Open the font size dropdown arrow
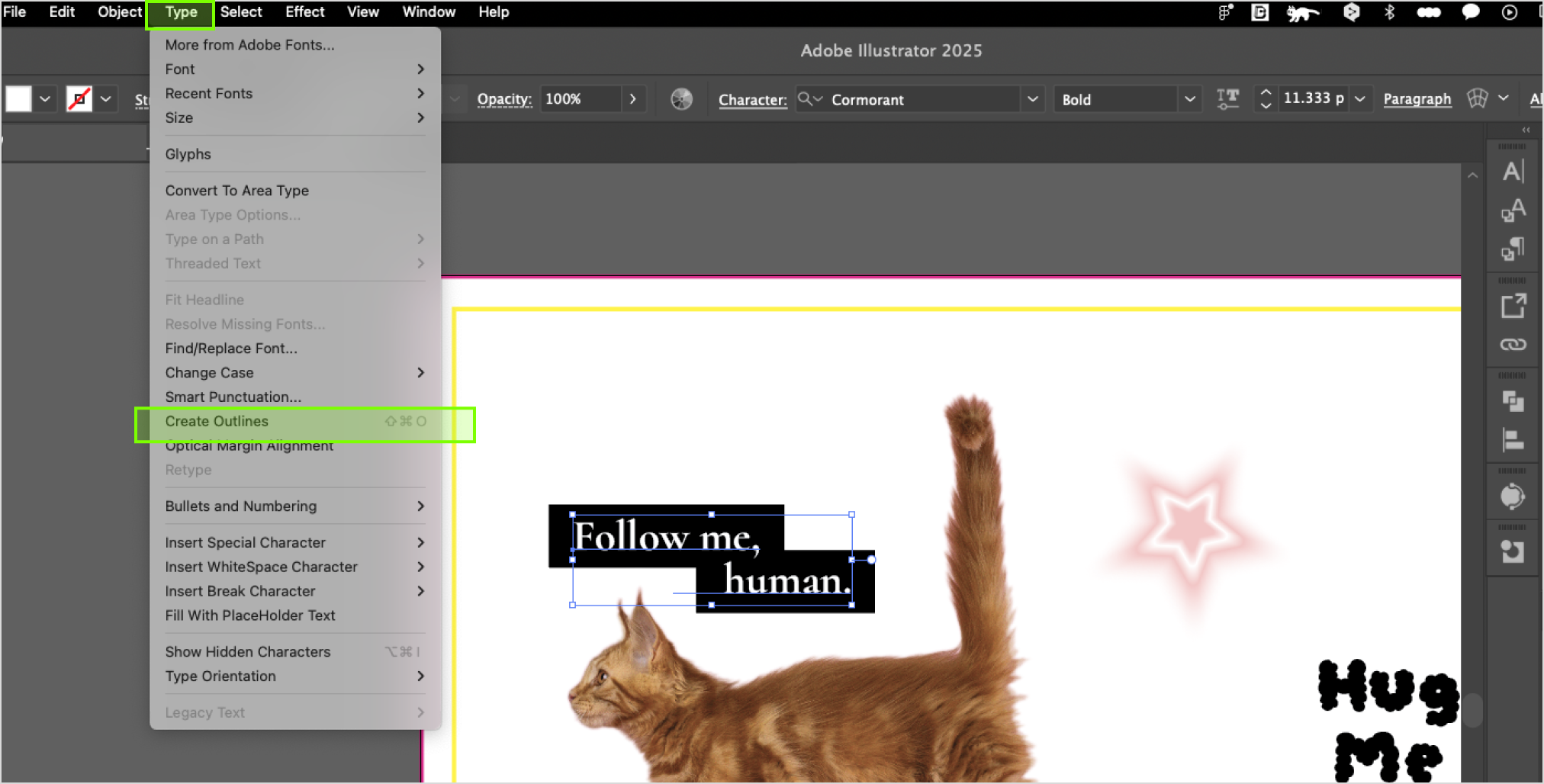The image size is (1544, 784). (1359, 99)
